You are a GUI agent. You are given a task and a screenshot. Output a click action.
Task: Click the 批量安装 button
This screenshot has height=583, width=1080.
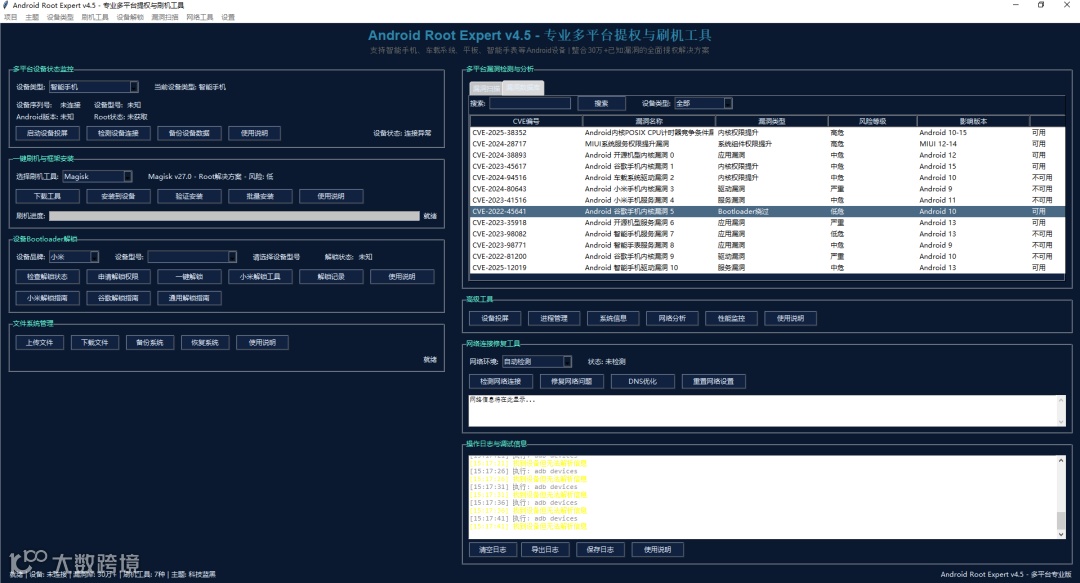260,196
